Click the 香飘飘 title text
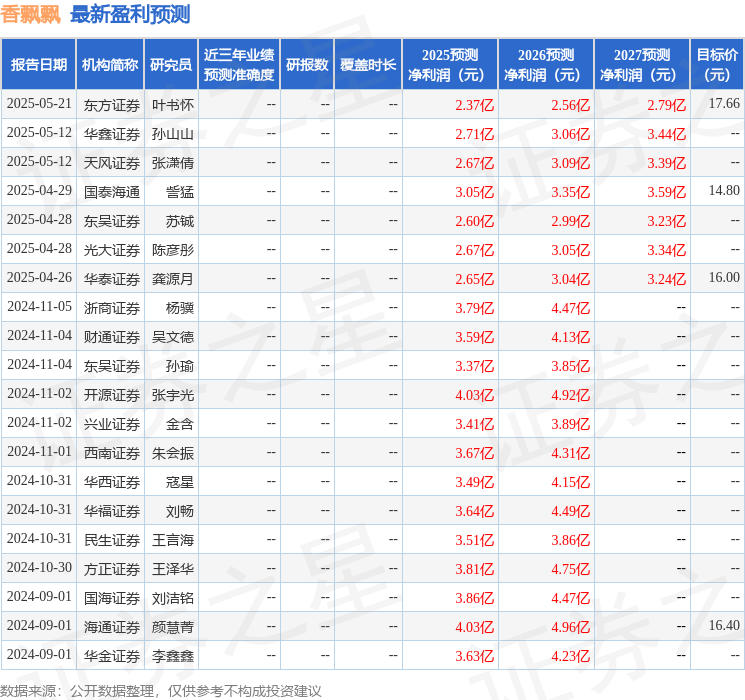Image resolution: width=745 pixels, height=700 pixels. (30, 14)
